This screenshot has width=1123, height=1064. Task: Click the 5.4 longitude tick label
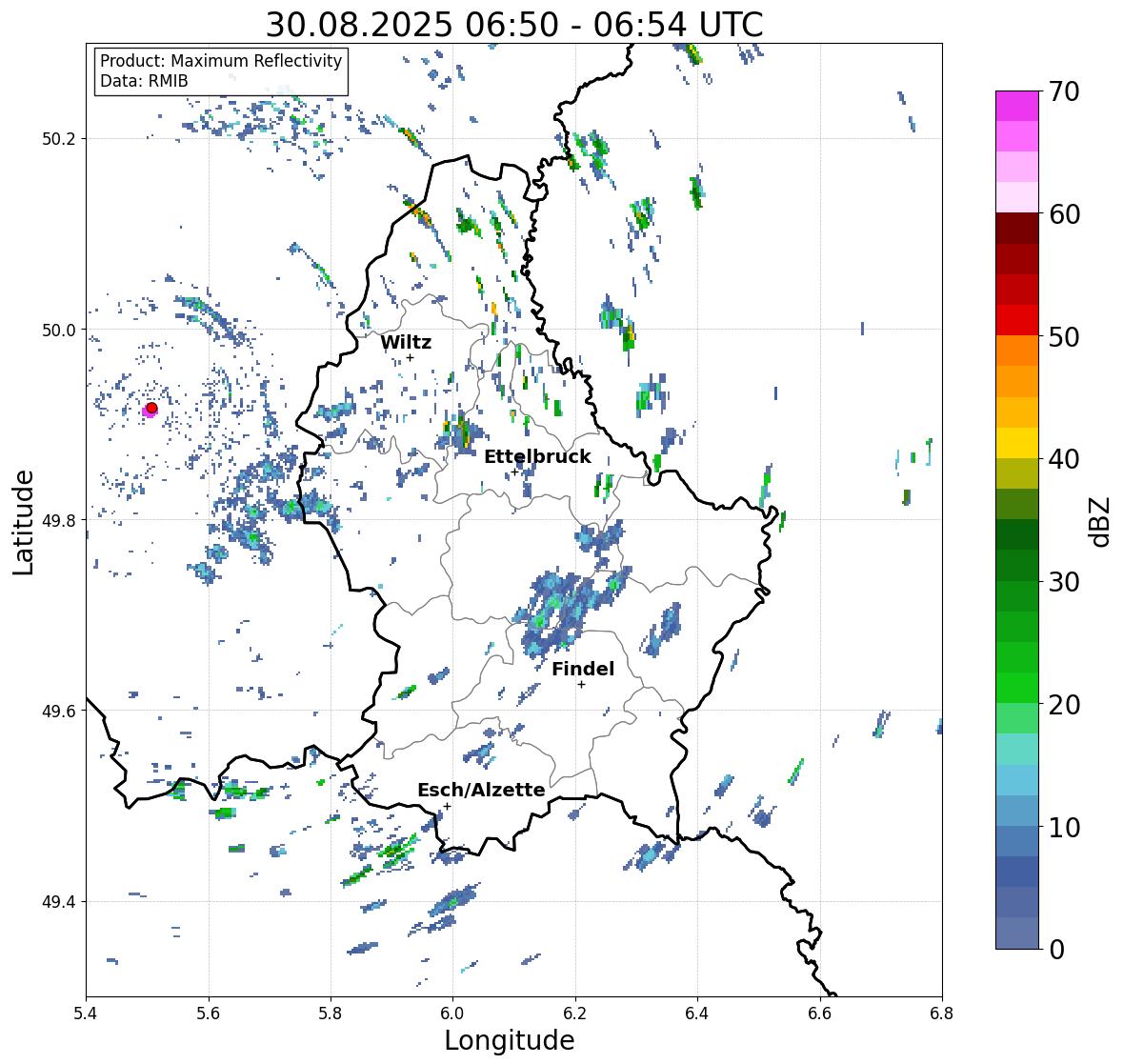(x=86, y=1013)
